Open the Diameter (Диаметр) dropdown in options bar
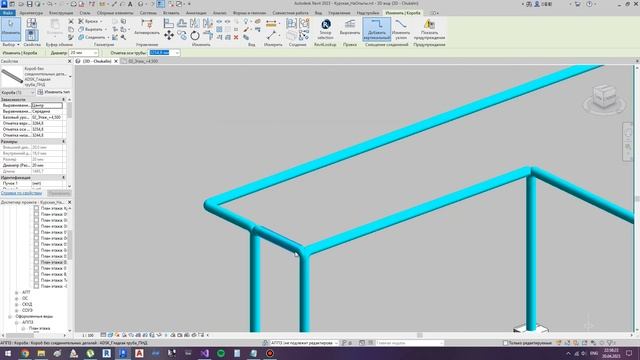The height and width of the screenshot is (360, 640). click(95, 53)
